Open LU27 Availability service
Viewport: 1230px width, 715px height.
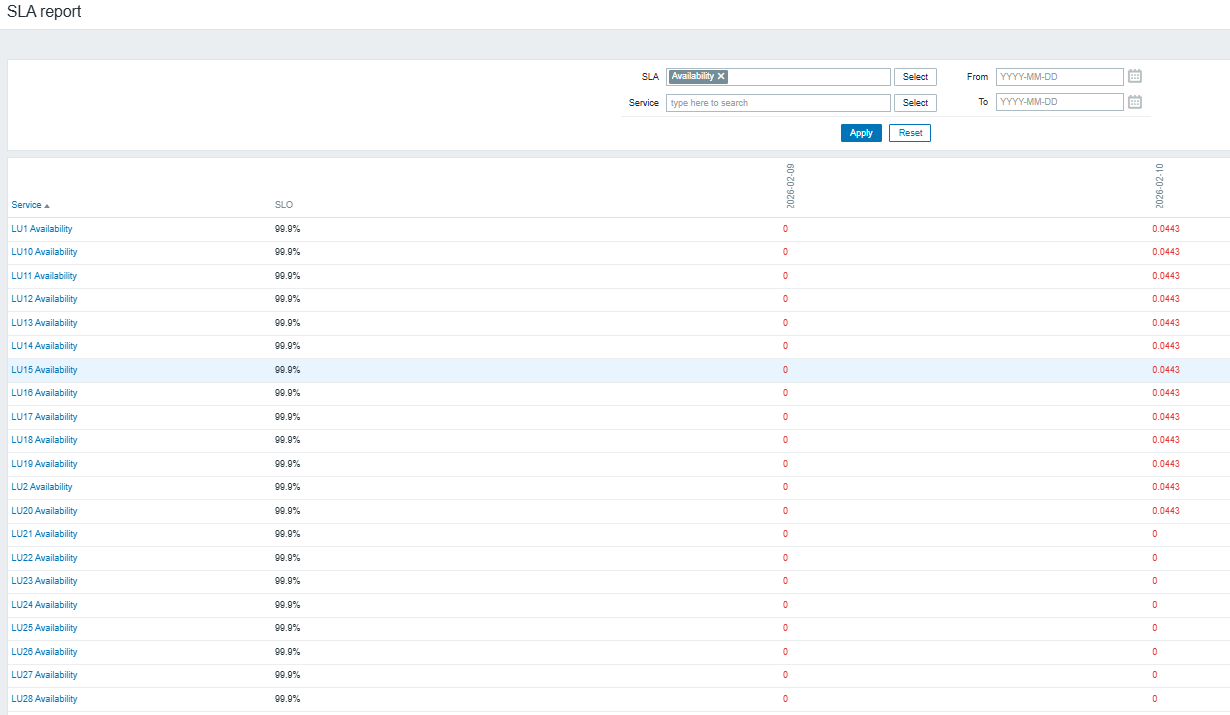click(x=44, y=675)
